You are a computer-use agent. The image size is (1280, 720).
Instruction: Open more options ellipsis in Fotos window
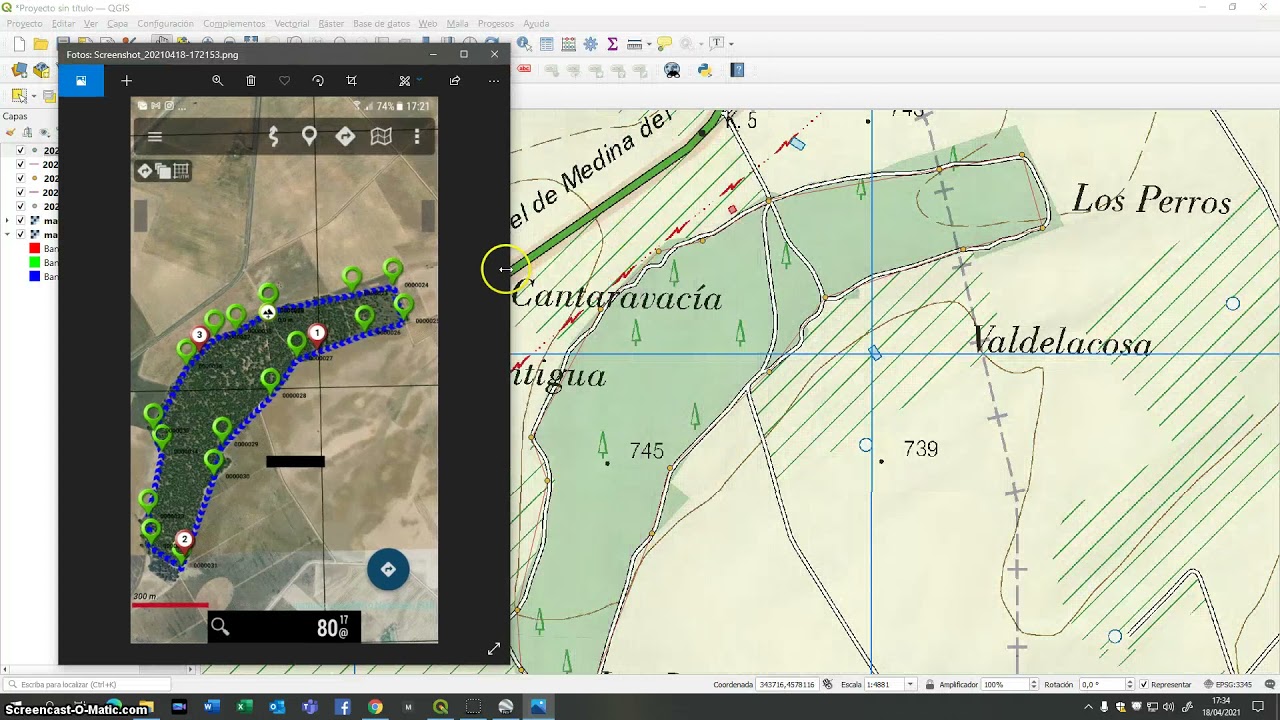point(493,81)
